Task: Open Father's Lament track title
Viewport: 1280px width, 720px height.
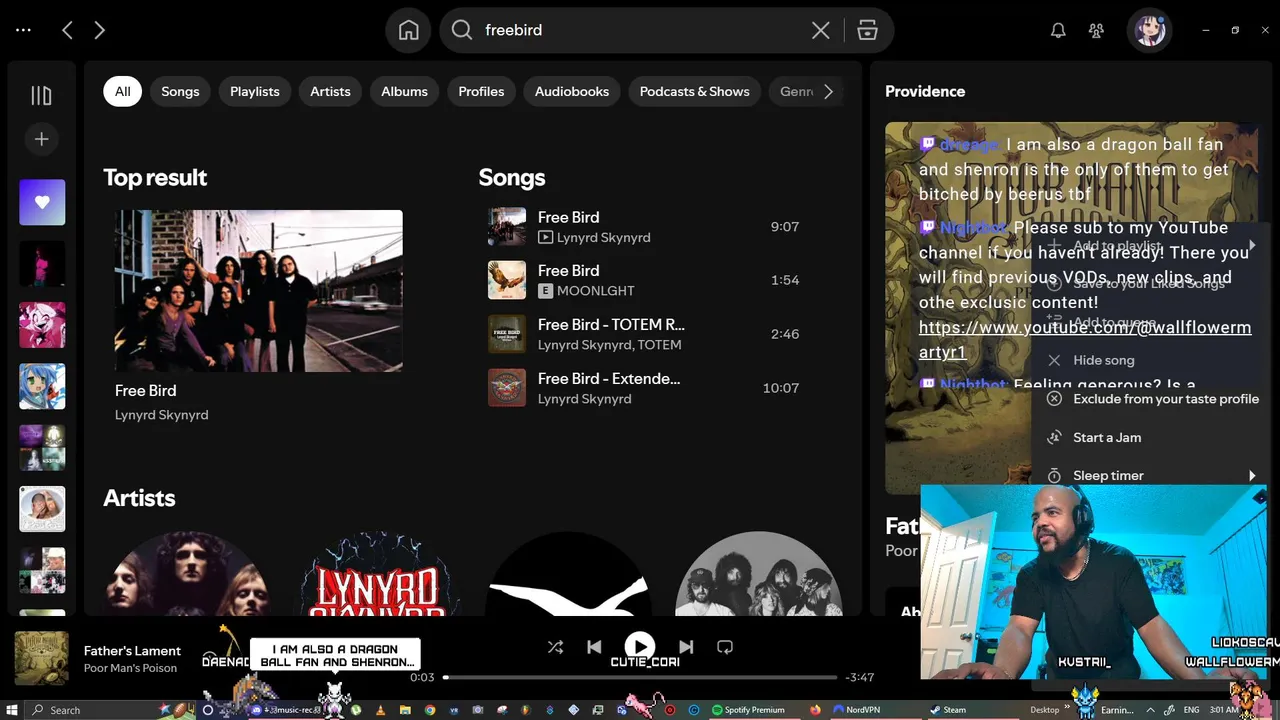Action: [132, 651]
